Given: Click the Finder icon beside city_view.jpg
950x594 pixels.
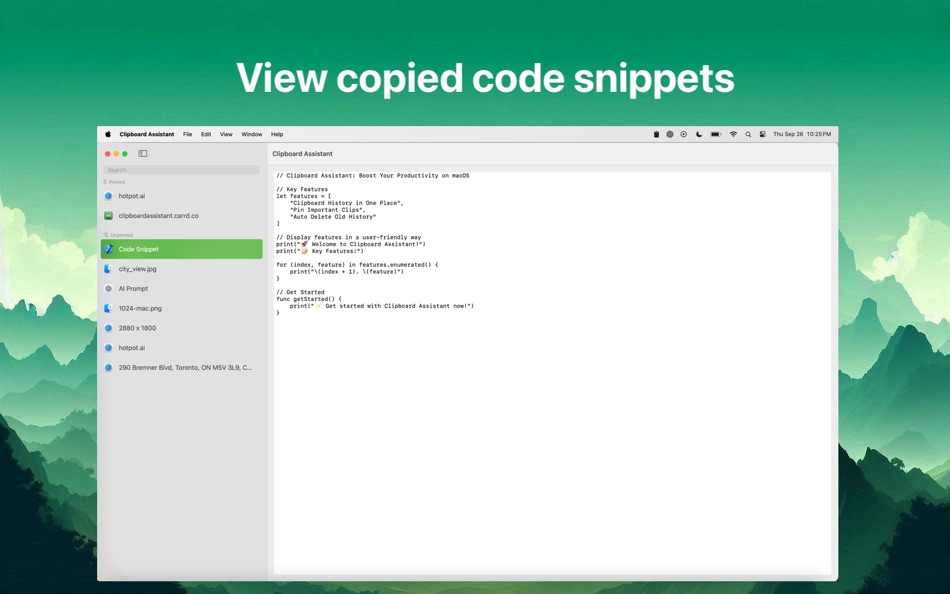Looking at the screenshot, I should coord(108,269).
